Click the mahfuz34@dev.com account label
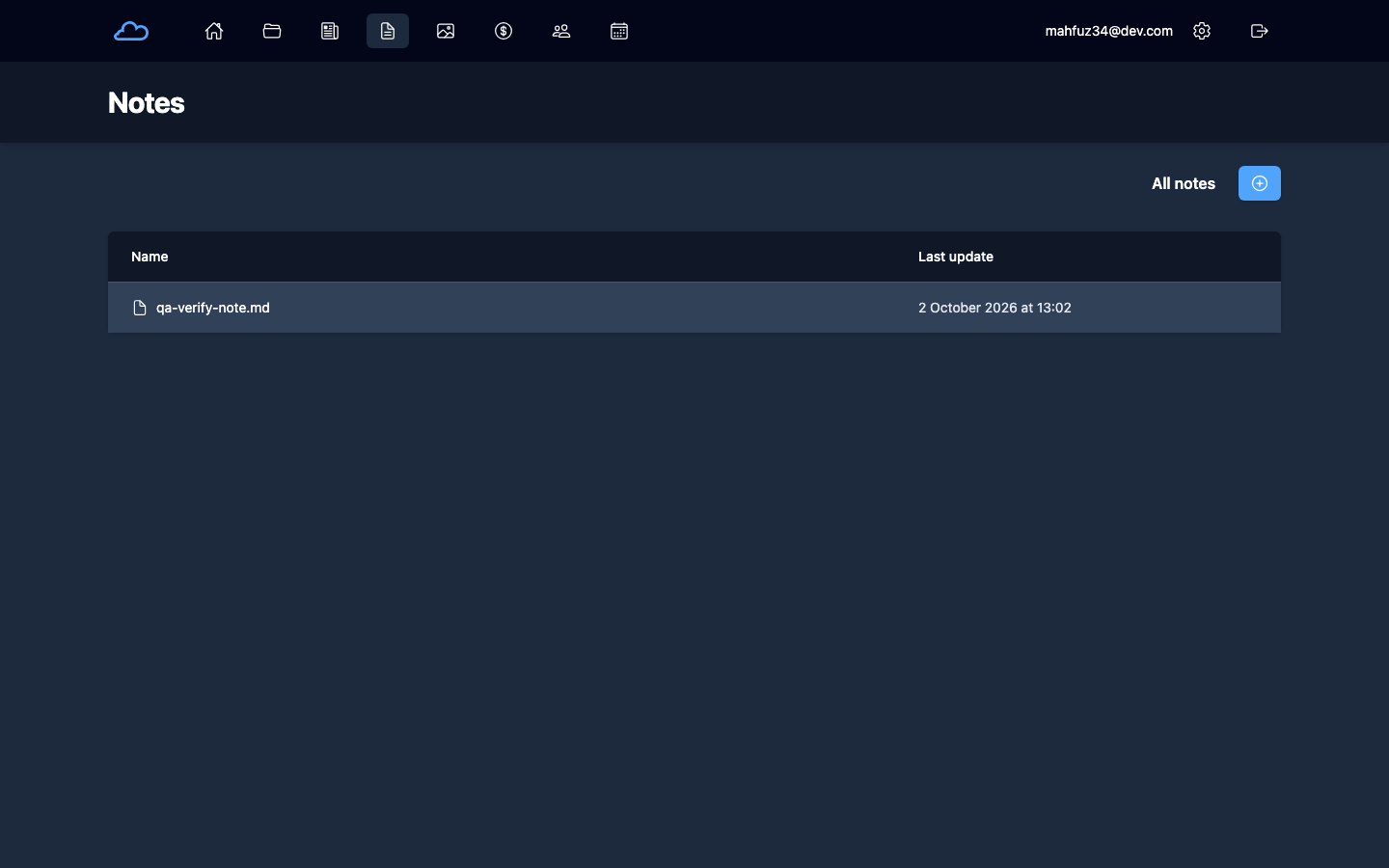This screenshot has width=1389, height=868. (1109, 31)
